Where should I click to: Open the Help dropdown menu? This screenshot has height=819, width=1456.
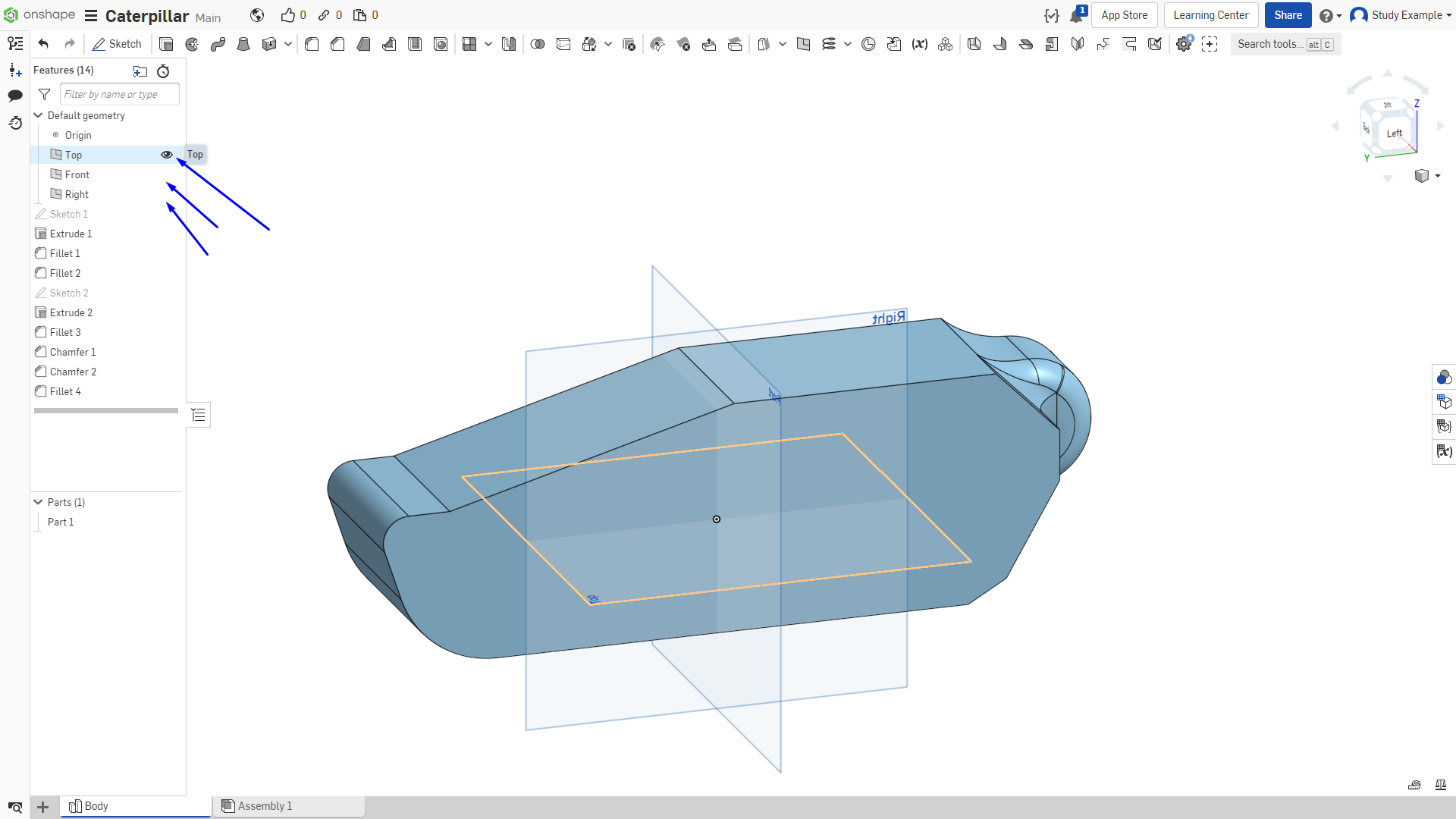tap(1330, 15)
